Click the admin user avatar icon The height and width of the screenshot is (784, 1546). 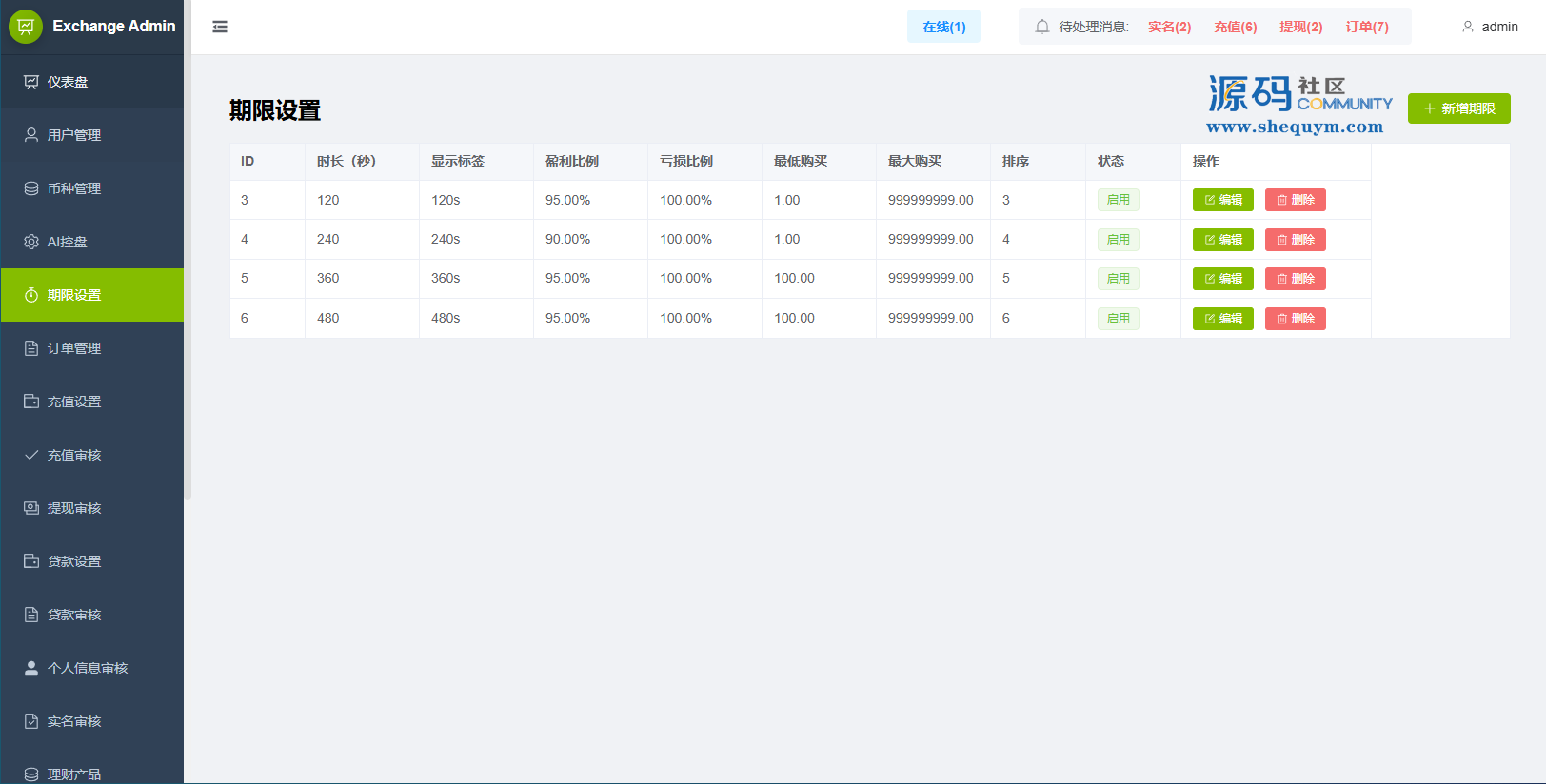tap(1468, 27)
